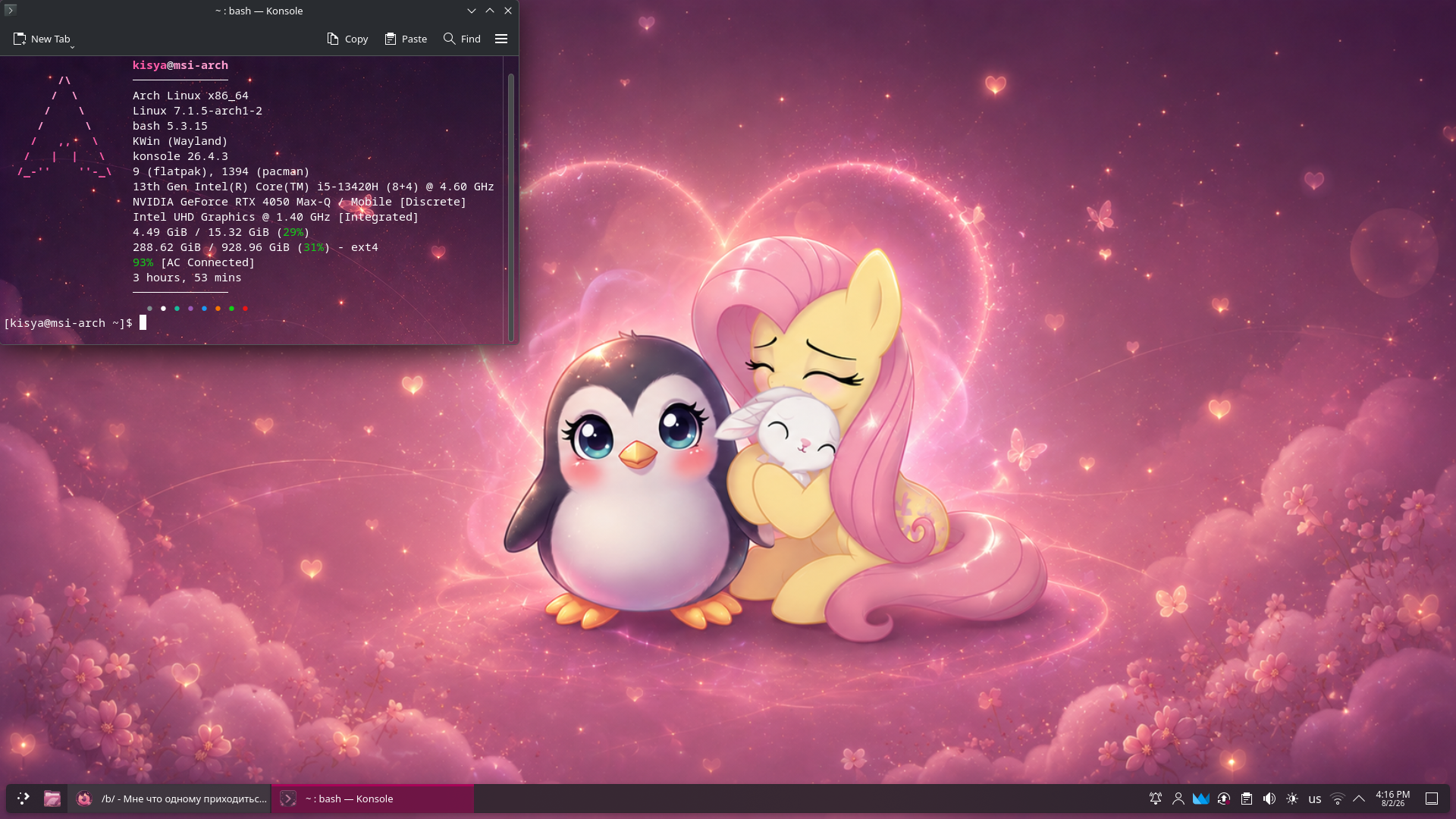Minimize the Konsole window

tap(472, 11)
